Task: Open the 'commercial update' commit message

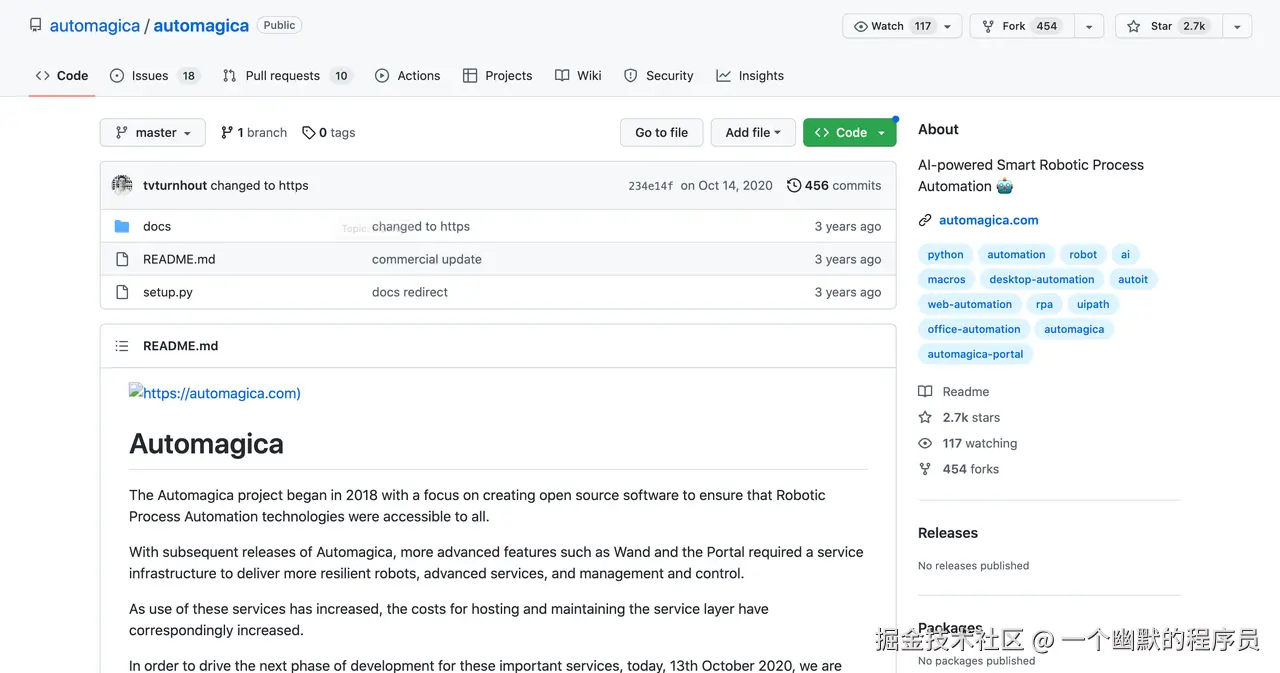Action: [427, 259]
